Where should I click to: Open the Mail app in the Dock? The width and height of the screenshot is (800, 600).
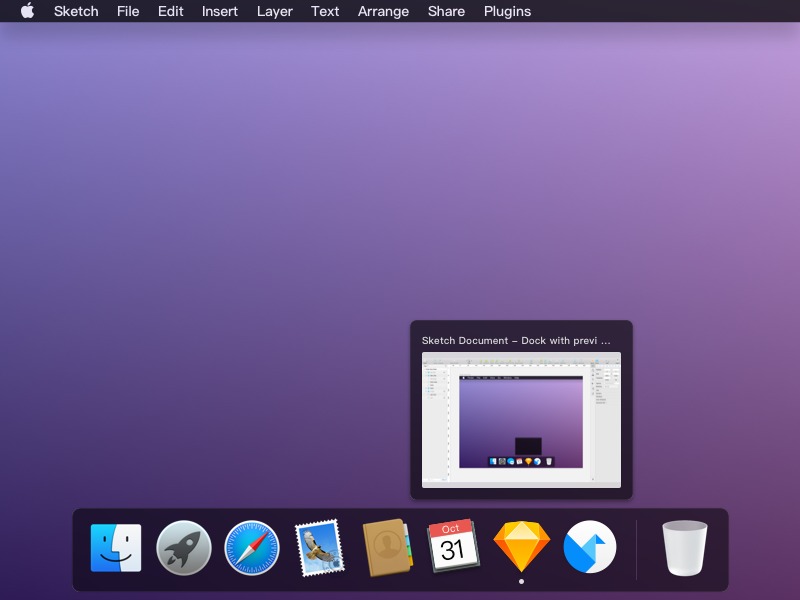tap(319, 548)
